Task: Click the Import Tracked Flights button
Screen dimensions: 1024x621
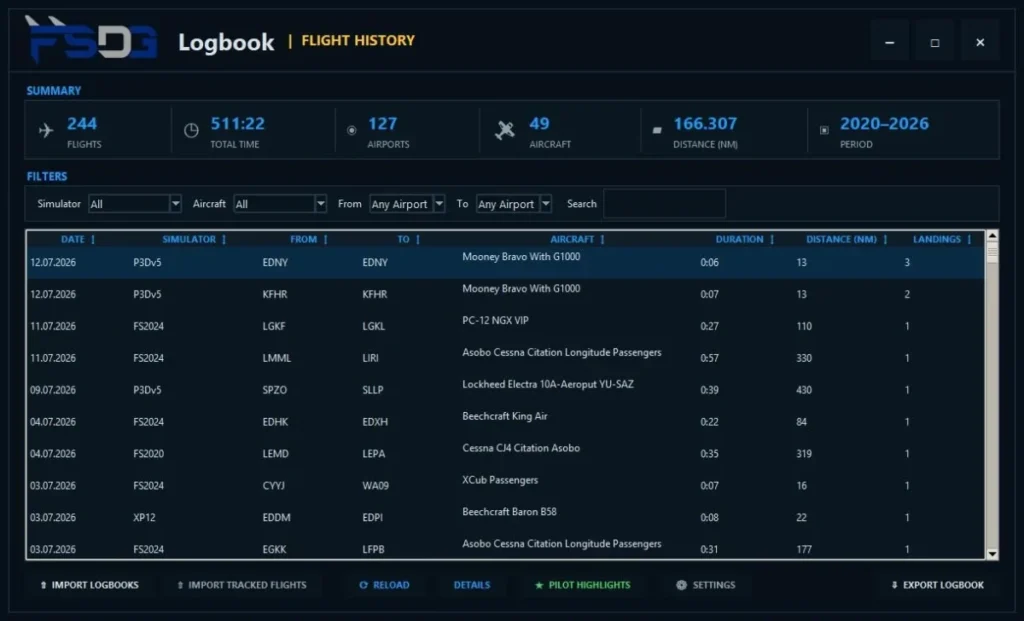Action: 241,585
